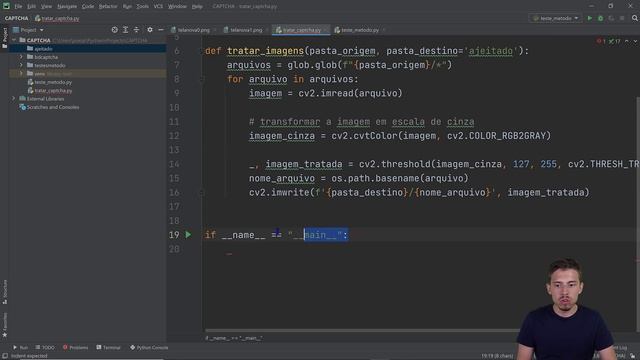Viewport: 640px width, 360px height.
Task: Click the Stop square icon in the run toolbar
Action: click(x=622, y=18)
